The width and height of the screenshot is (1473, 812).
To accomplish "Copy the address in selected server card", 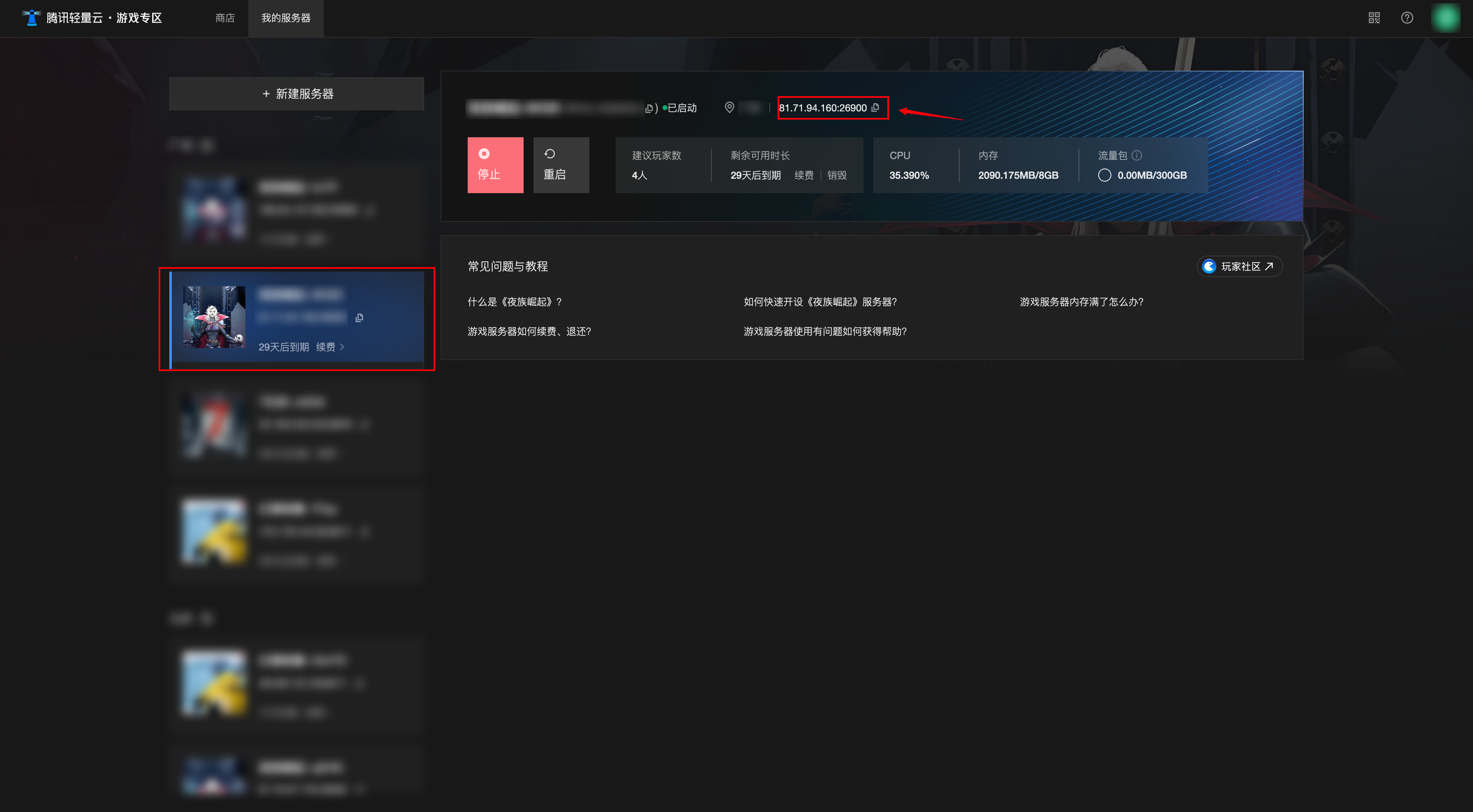I will click(359, 317).
